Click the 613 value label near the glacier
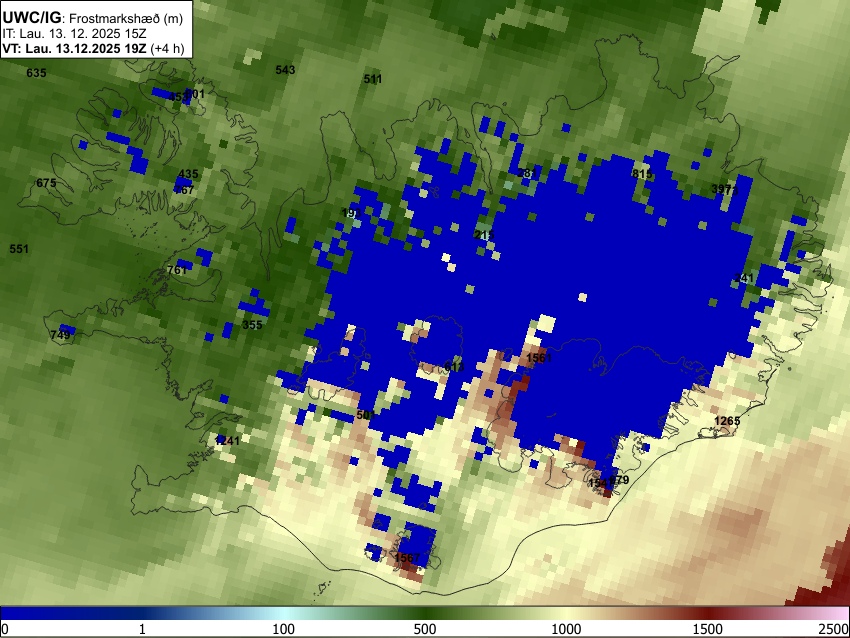This screenshot has width=850, height=638. [454, 367]
